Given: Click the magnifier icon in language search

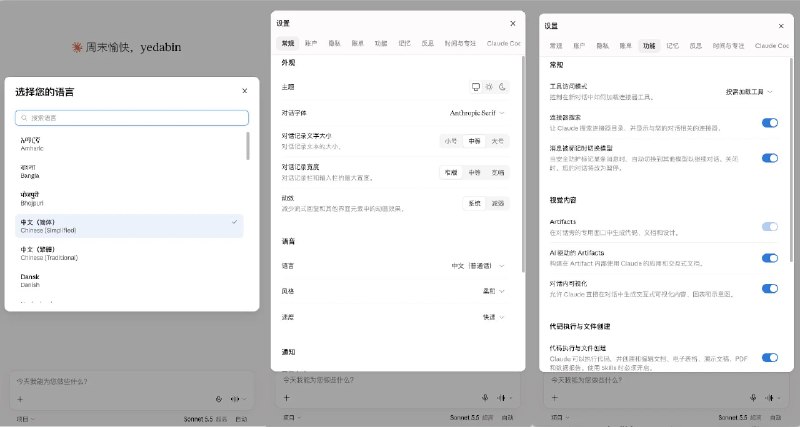Looking at the screenshot, I should pyautogui.click(x=24, y=118).
